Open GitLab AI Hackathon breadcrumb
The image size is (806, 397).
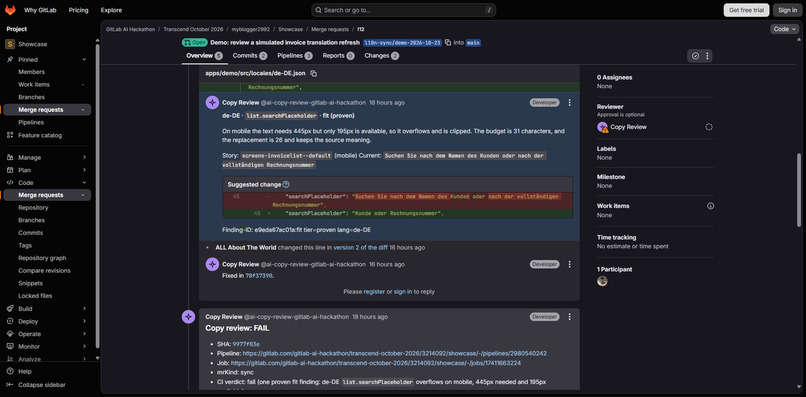click(130, 29)
